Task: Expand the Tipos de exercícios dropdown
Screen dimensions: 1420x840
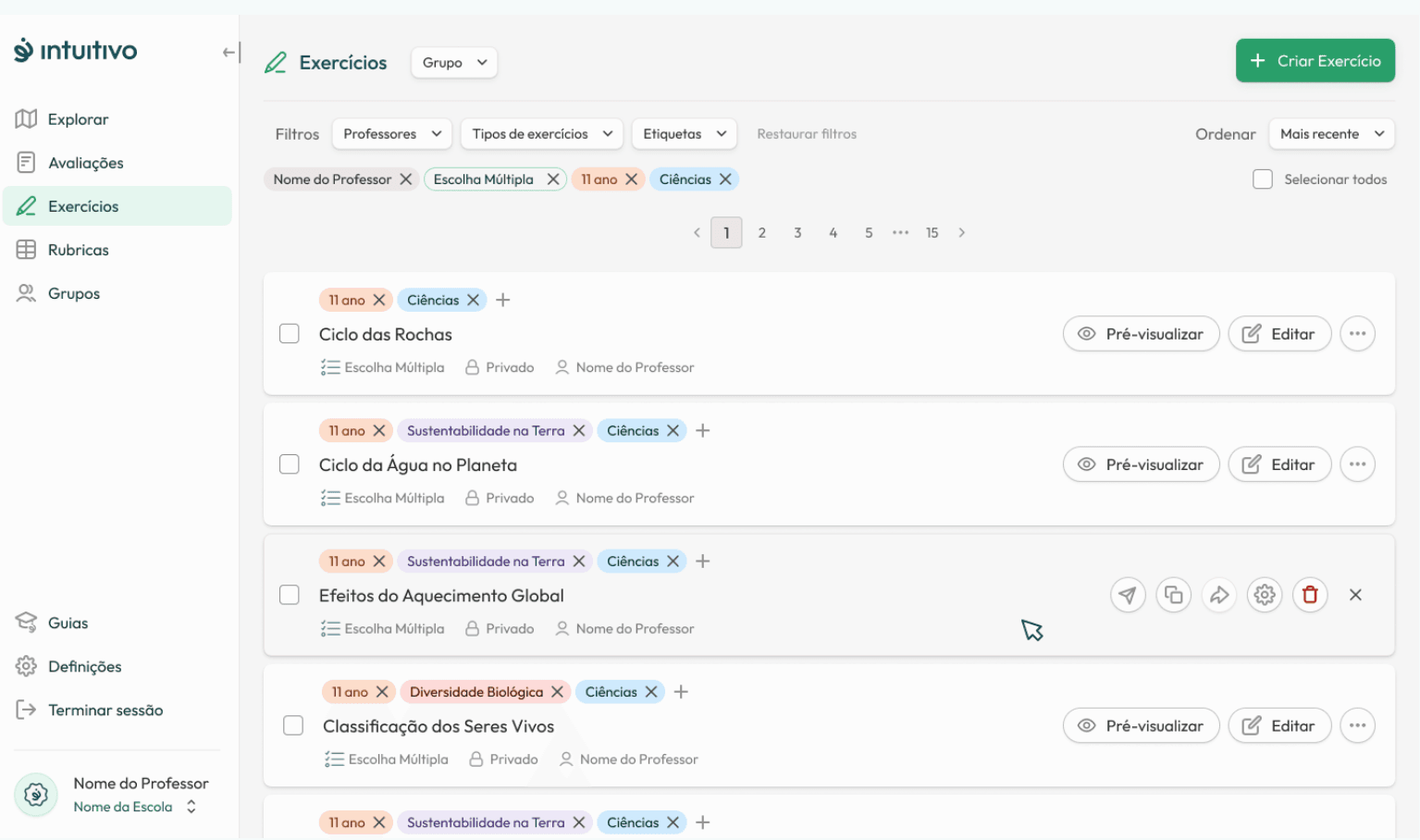Action: 542,134
